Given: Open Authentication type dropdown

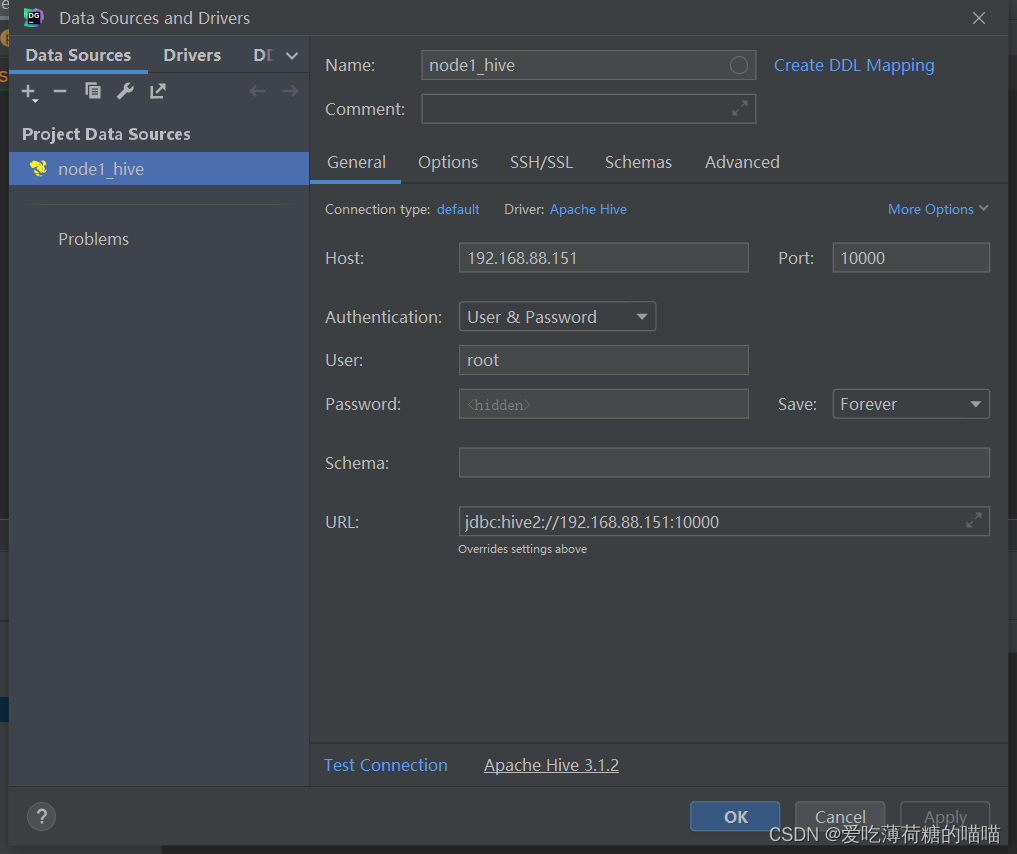Looking at the screenshot, I should pos(557,316).
